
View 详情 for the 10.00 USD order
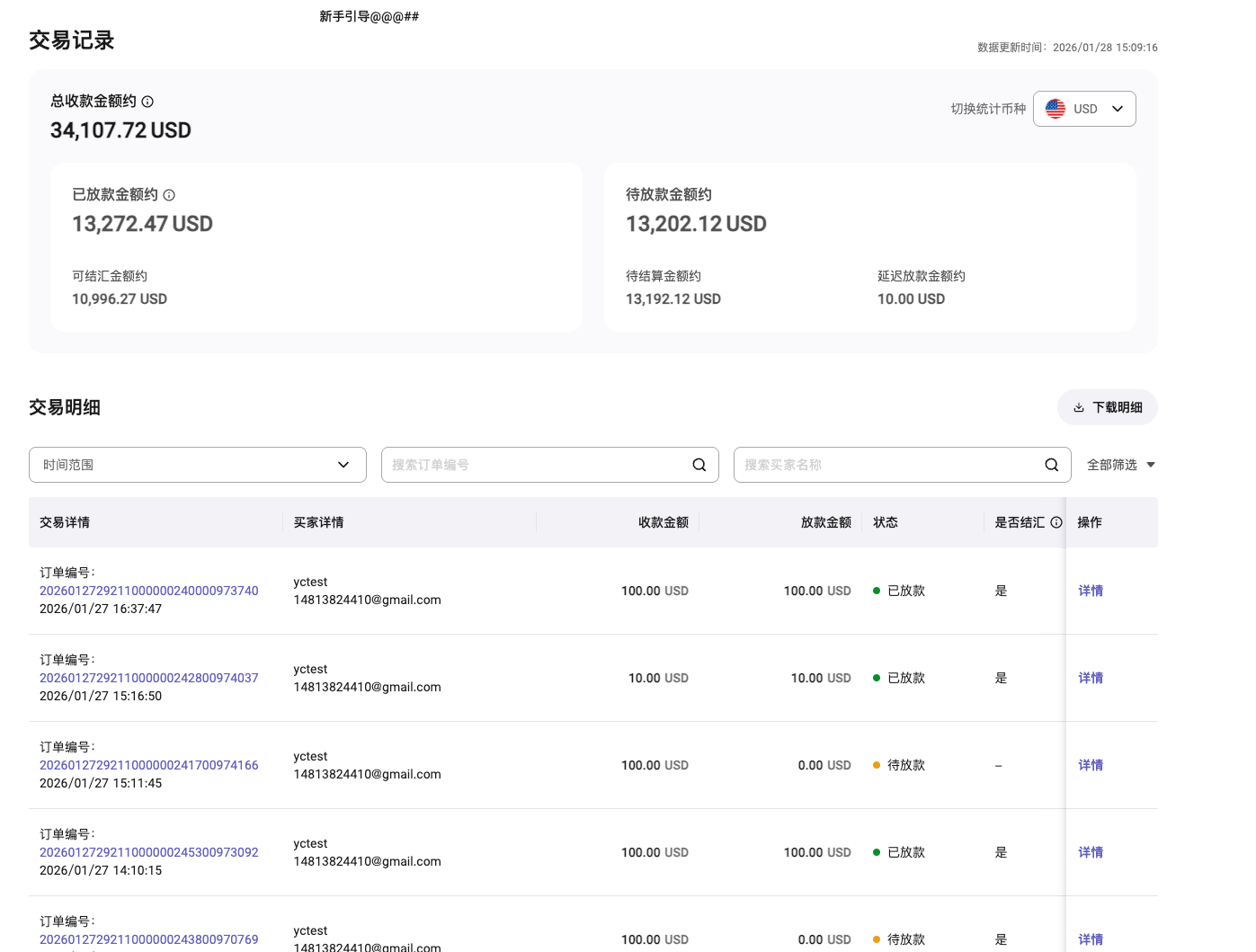(1091, 678)
